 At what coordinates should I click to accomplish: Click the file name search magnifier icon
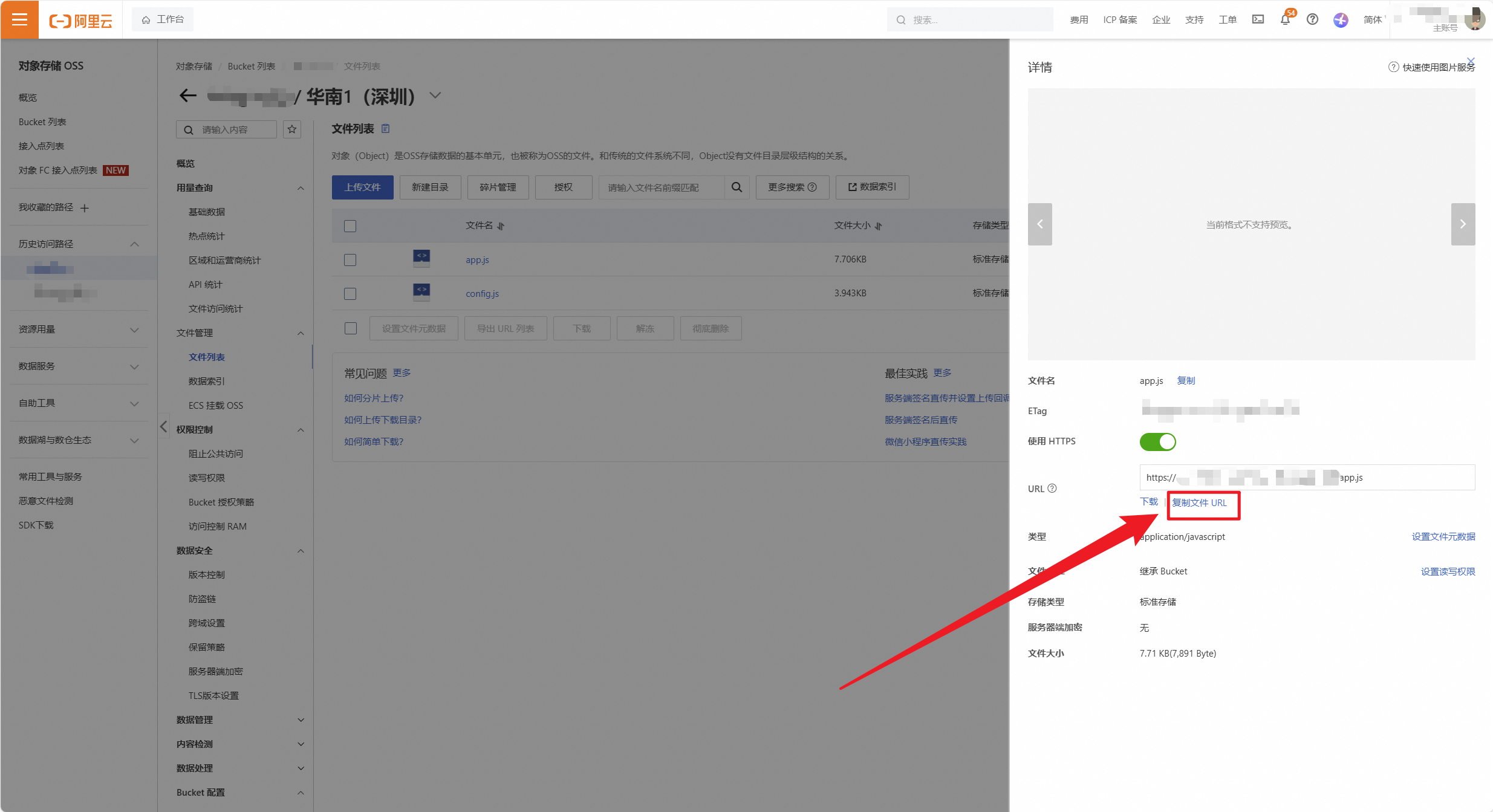(737, 187)
